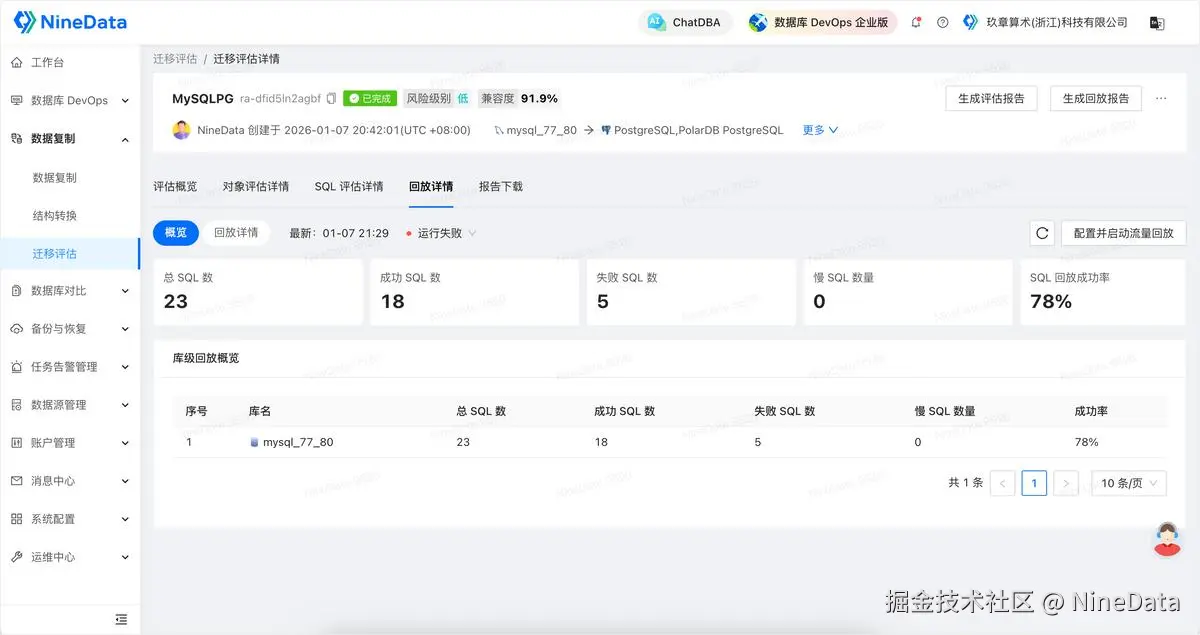The height and width of the screenshot is (635, 1200).
Task: Expand the 数据源管理 sidebar menu
Action: [x=70, y=405]
